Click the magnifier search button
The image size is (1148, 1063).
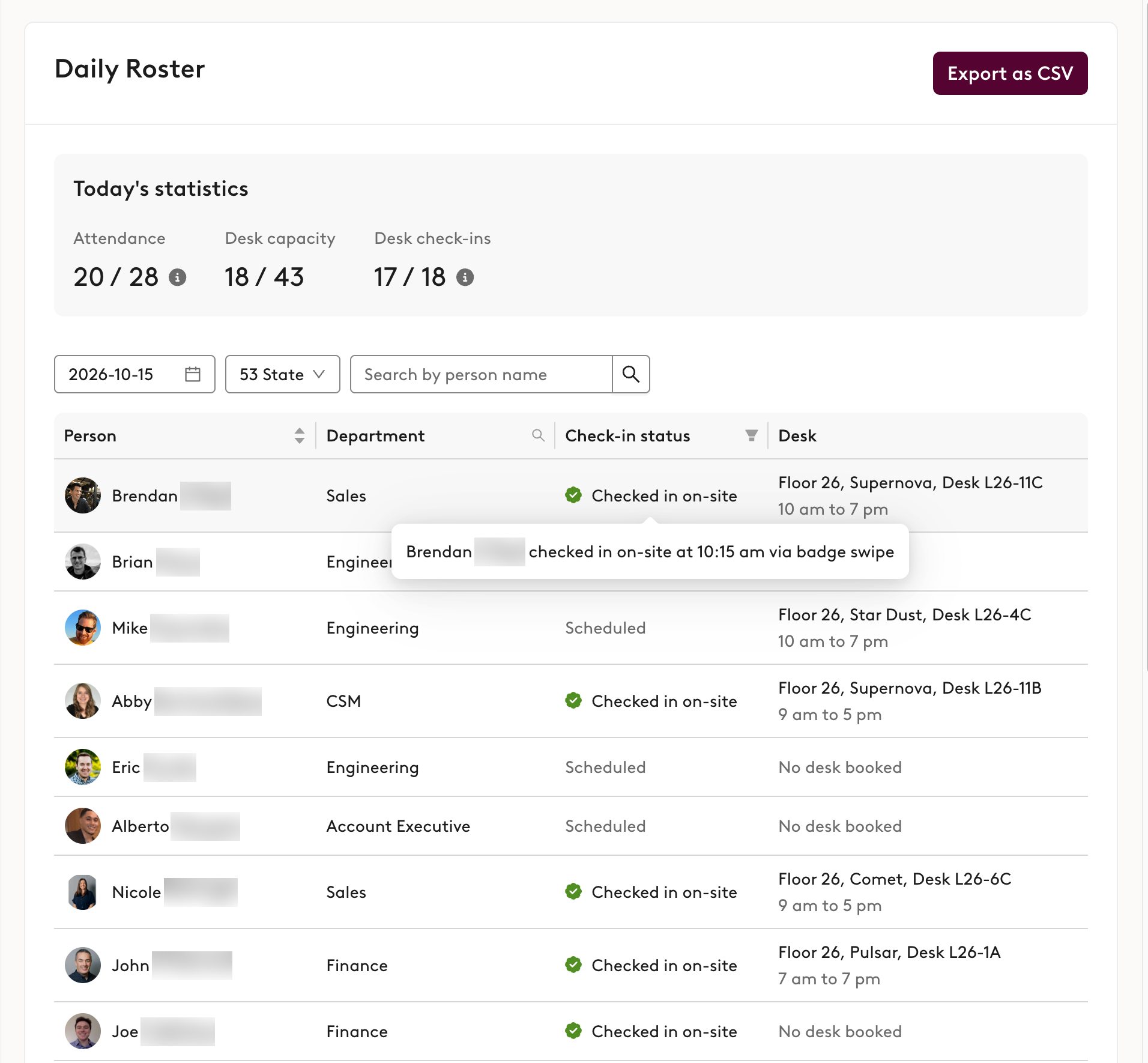pos(630,374)
